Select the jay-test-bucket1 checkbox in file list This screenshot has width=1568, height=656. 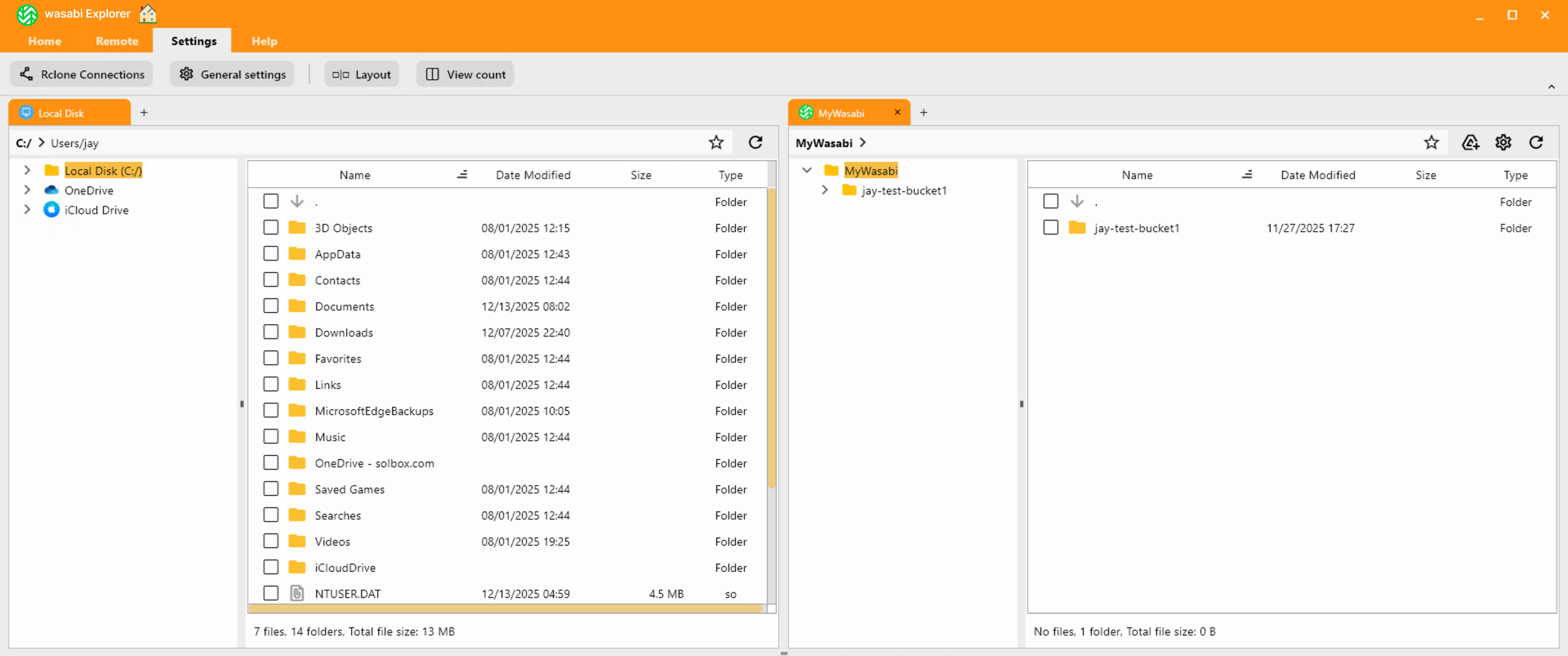[x=1050, y=228]
